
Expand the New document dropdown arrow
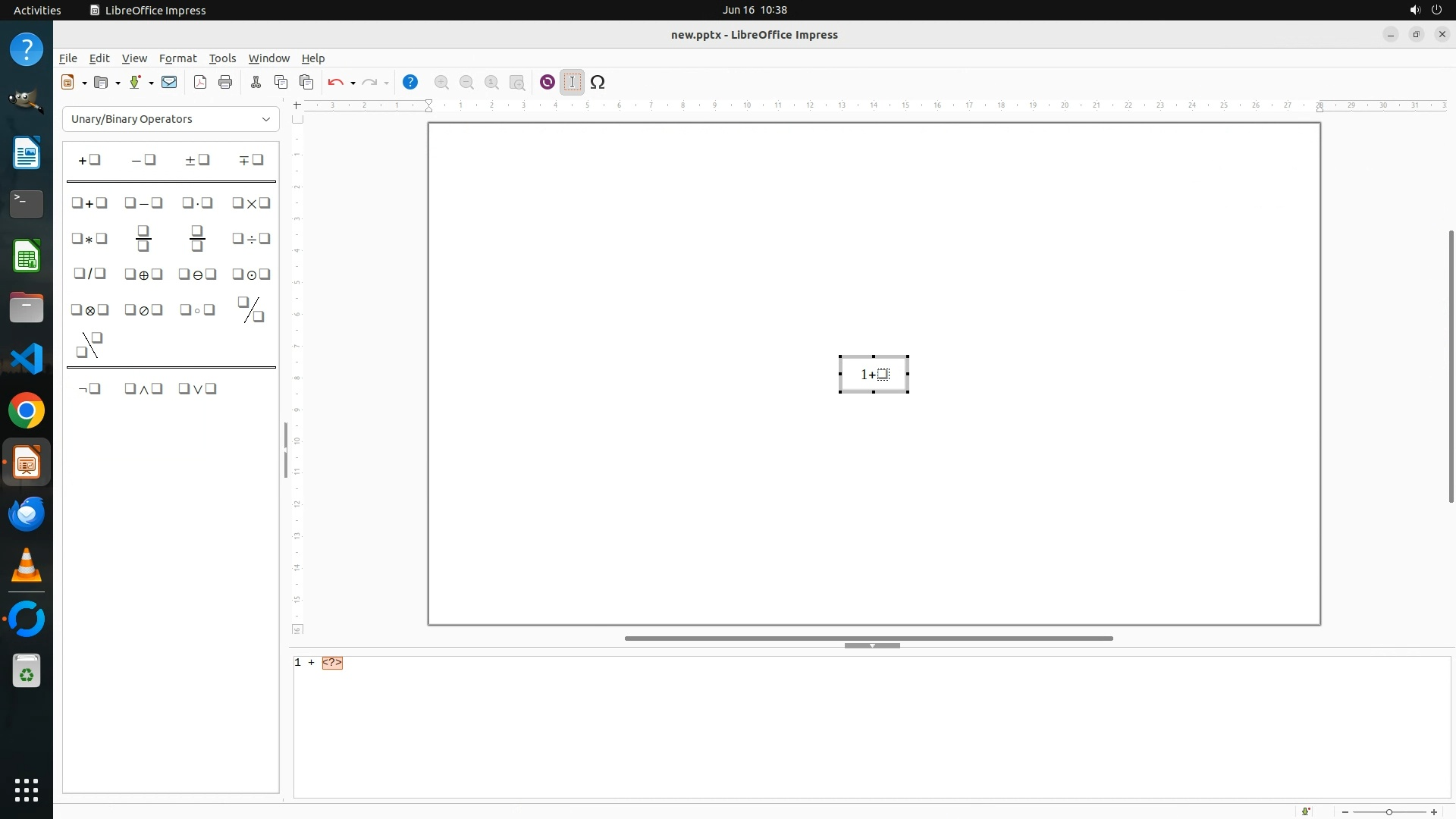tap(84, 83)
